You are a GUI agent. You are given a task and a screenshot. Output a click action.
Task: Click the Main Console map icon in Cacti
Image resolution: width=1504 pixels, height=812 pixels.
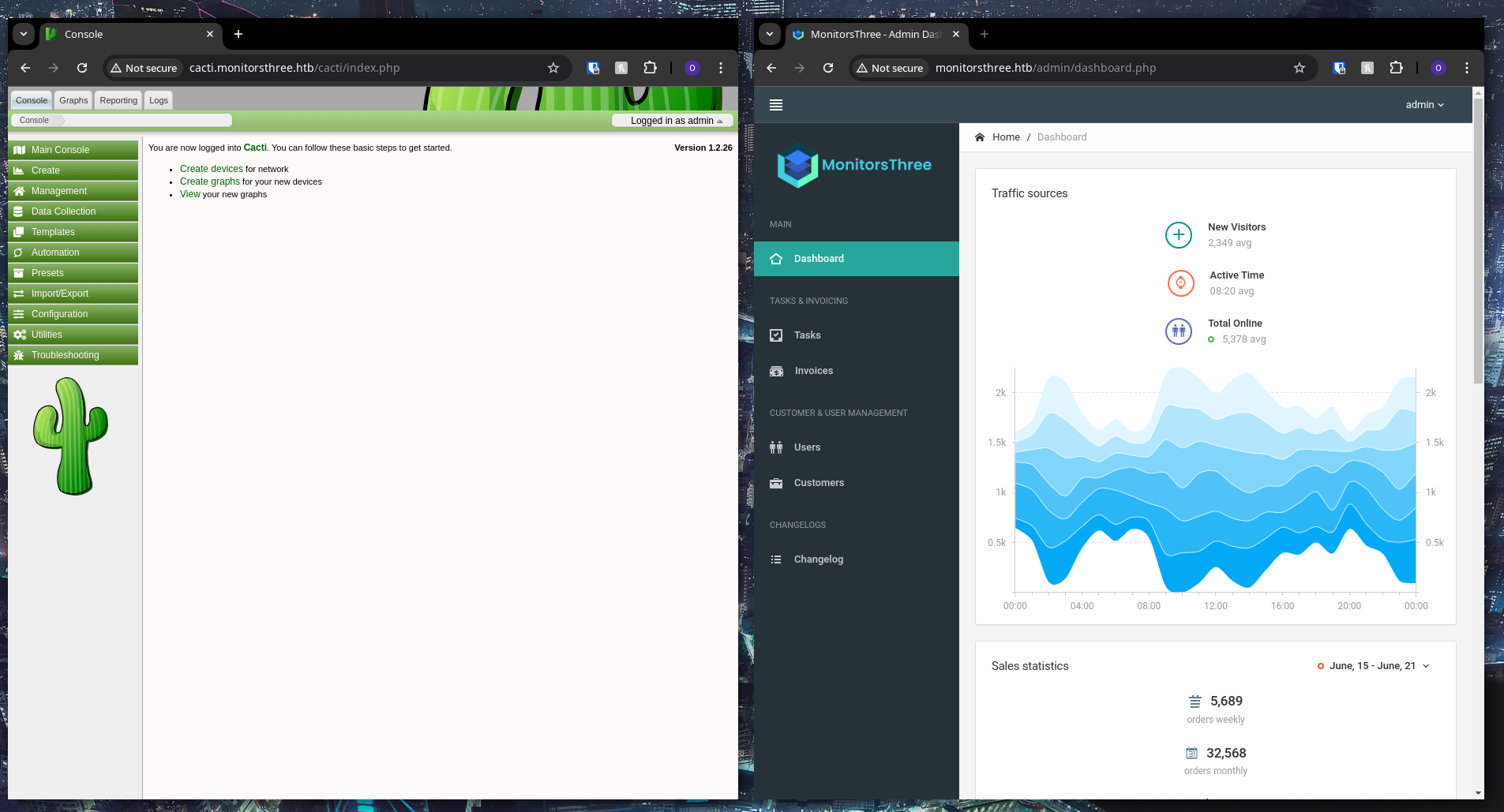tap(19, 150)
